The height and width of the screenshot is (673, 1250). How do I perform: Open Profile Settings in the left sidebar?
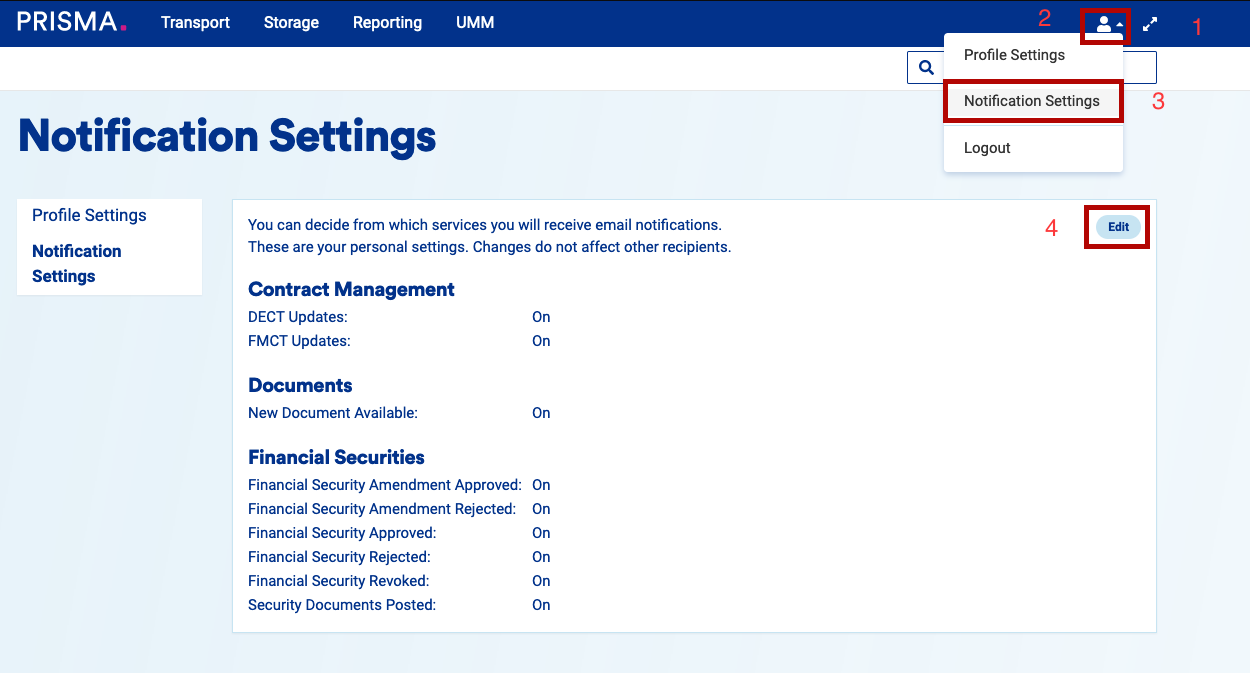(89, 215)
